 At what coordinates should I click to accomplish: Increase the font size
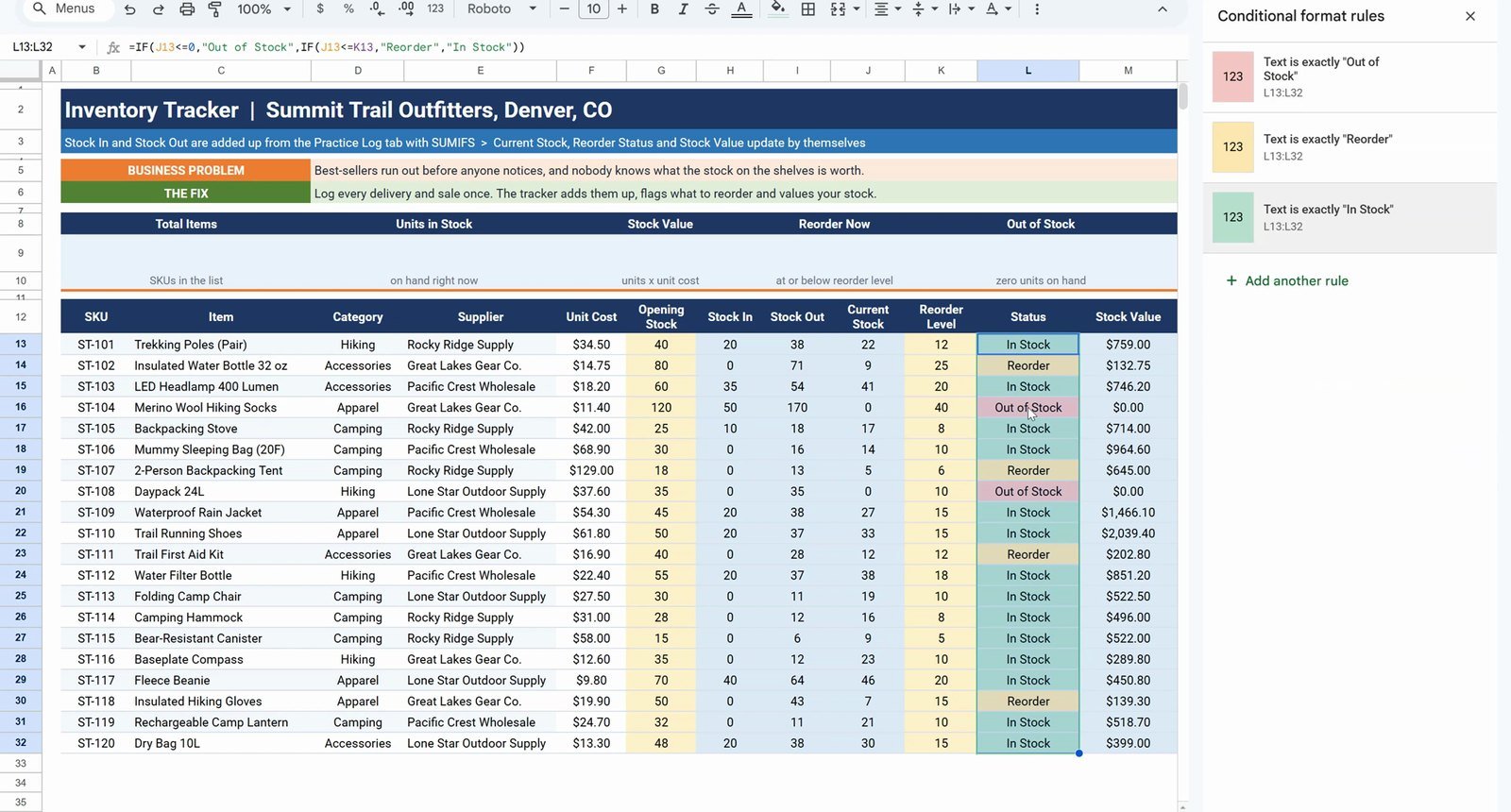point(622,8)
